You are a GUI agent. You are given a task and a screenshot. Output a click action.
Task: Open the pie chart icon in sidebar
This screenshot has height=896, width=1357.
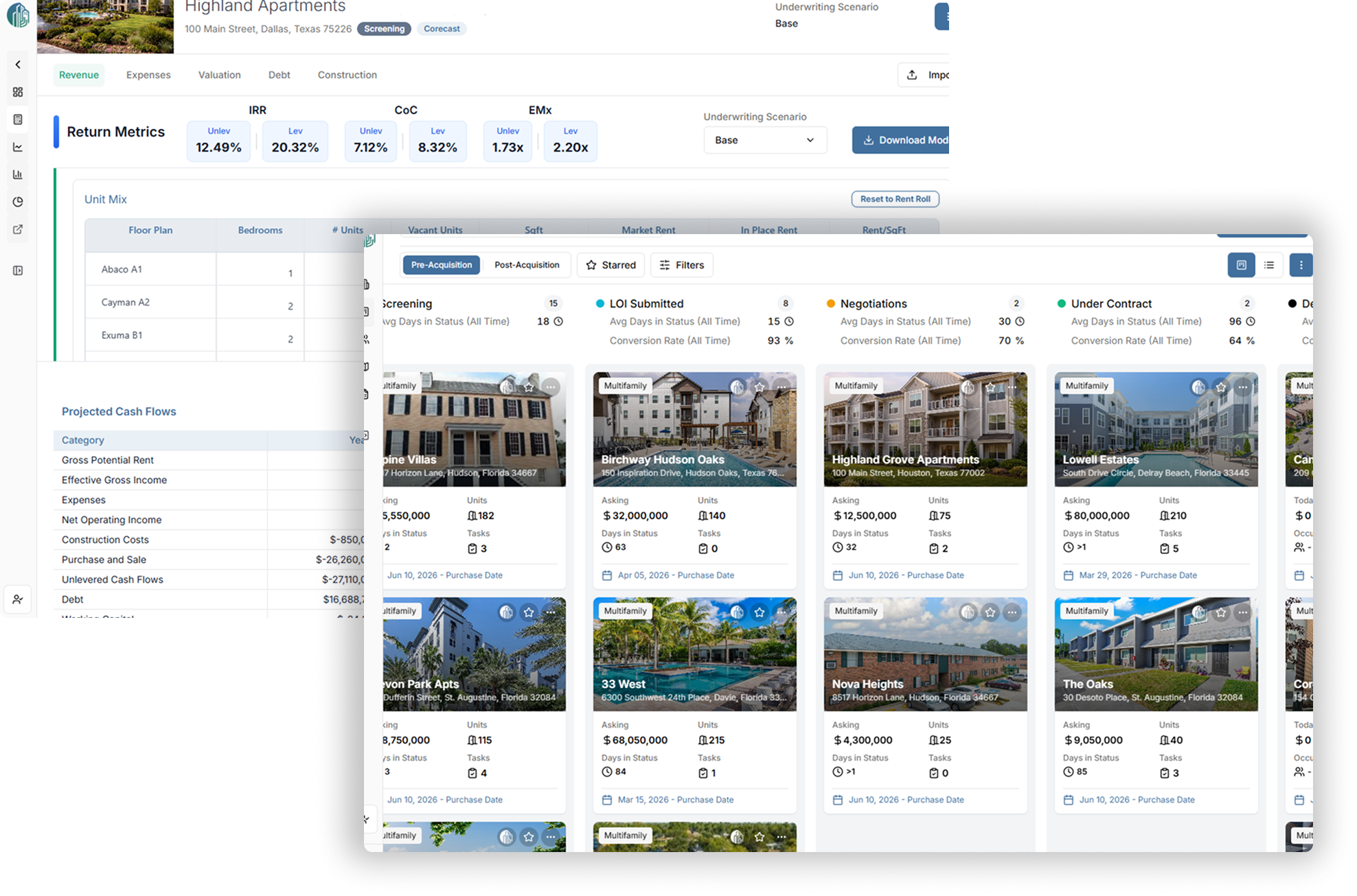(x=18, y=202)
